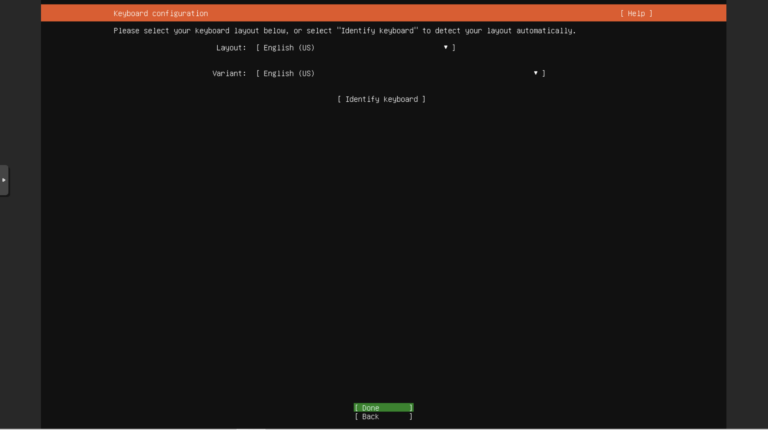This screenshot has width=768, height=430.
Task: Open the Help menu in the header
Action: (x=636, y=13)
